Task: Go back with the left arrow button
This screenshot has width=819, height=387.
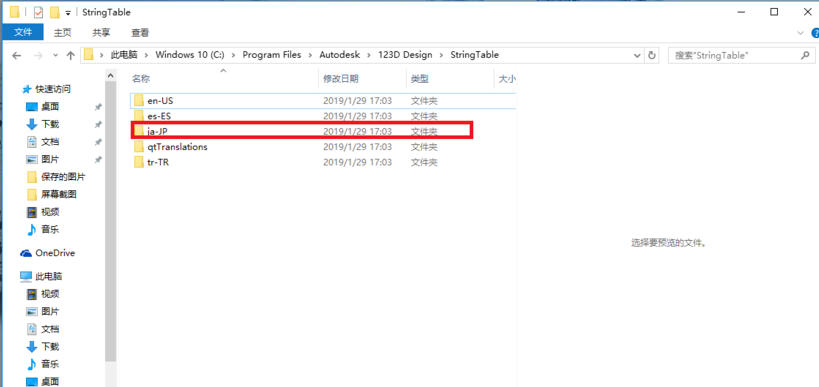Action: 16,55
